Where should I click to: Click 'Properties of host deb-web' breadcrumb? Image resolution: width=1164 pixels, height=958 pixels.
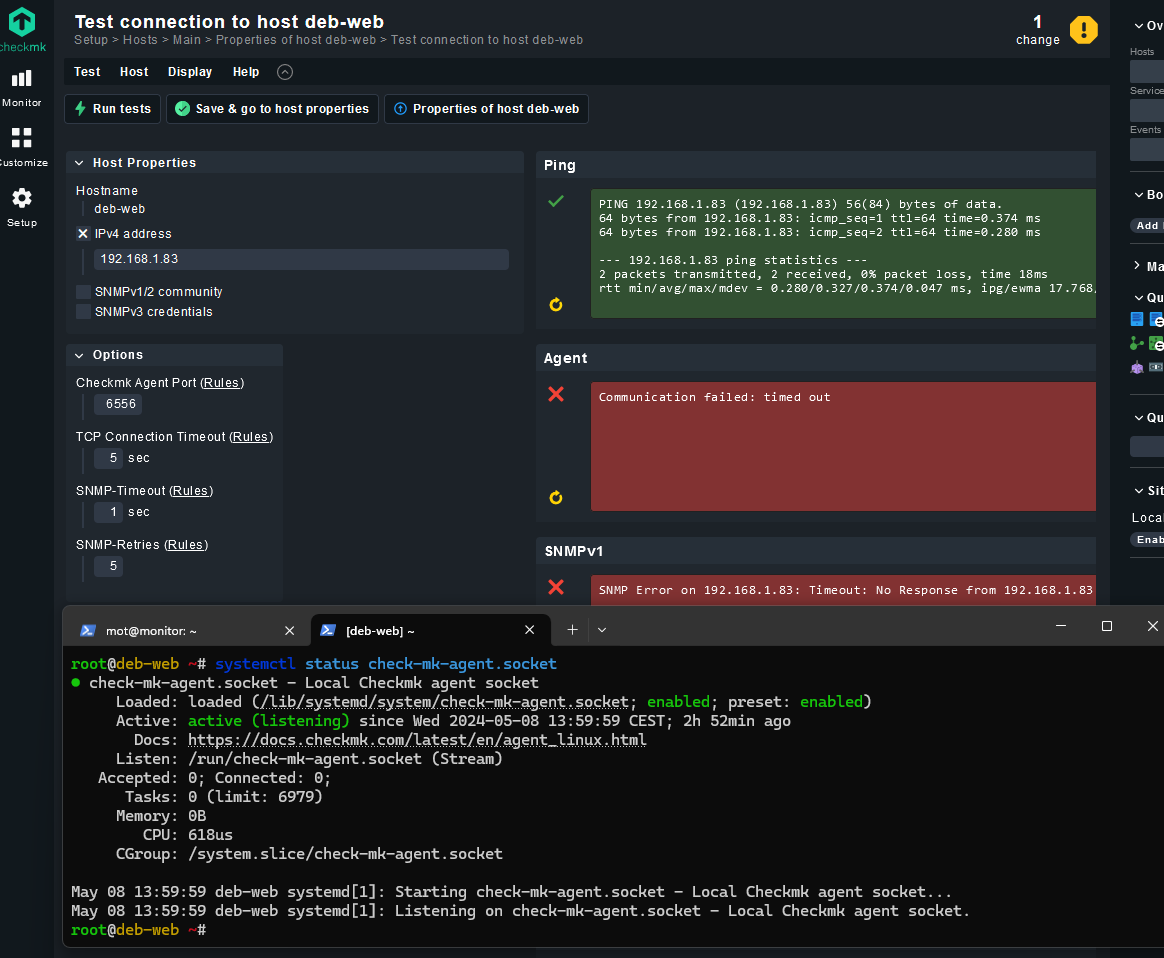295,40
